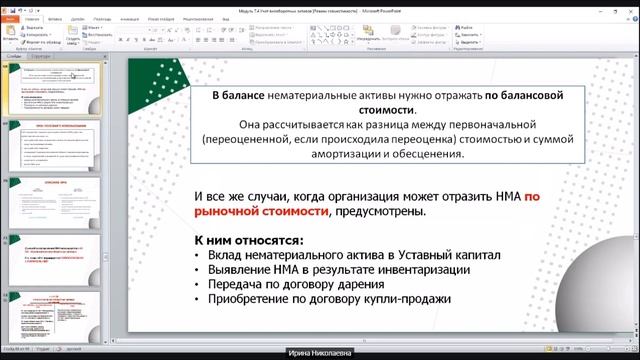Screen dimensions: 640x360
Task: Switch to the View (Вид) tab
Action: coord(225,19)
